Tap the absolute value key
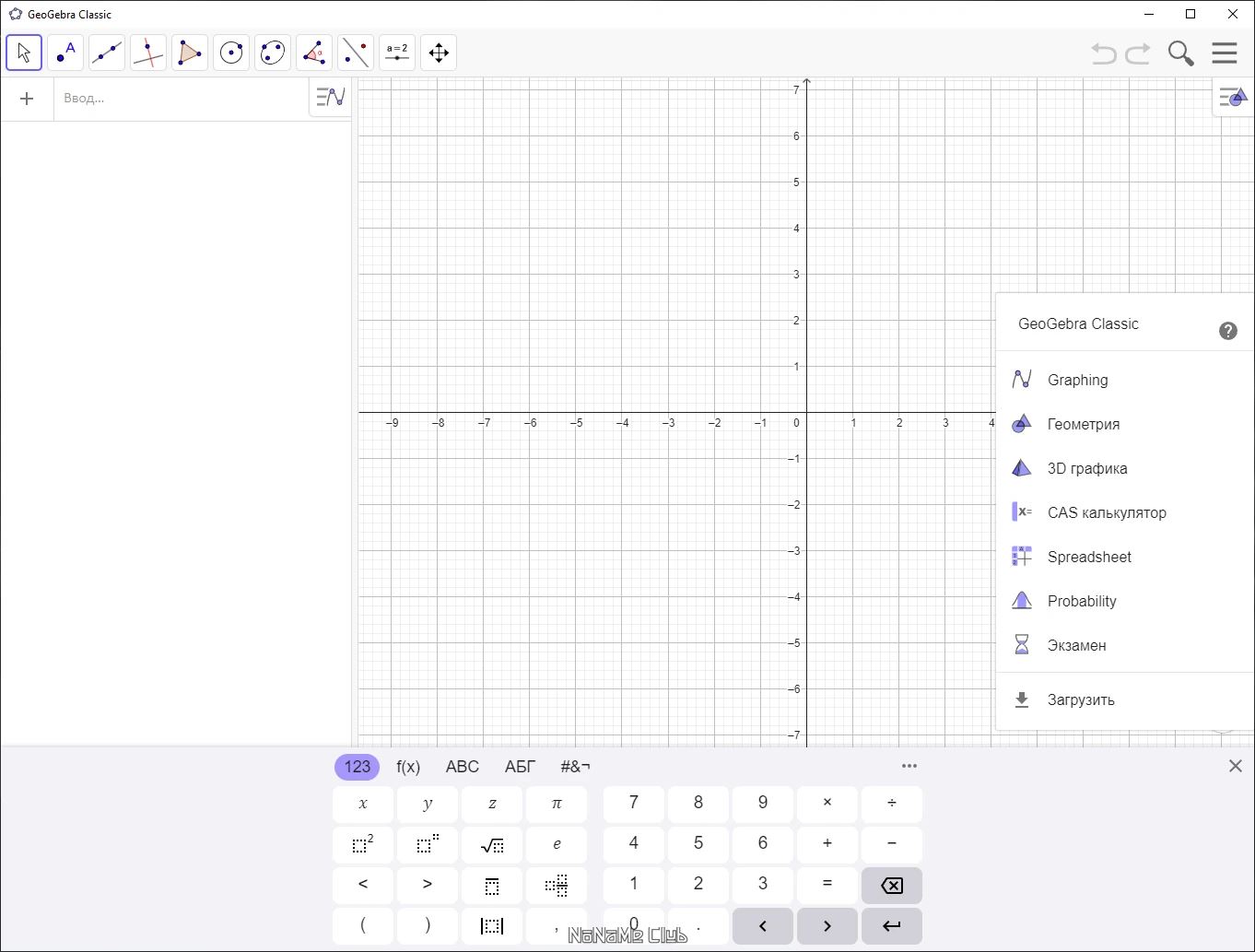This screenshot has height=952, width=1255. coord(492,925)
